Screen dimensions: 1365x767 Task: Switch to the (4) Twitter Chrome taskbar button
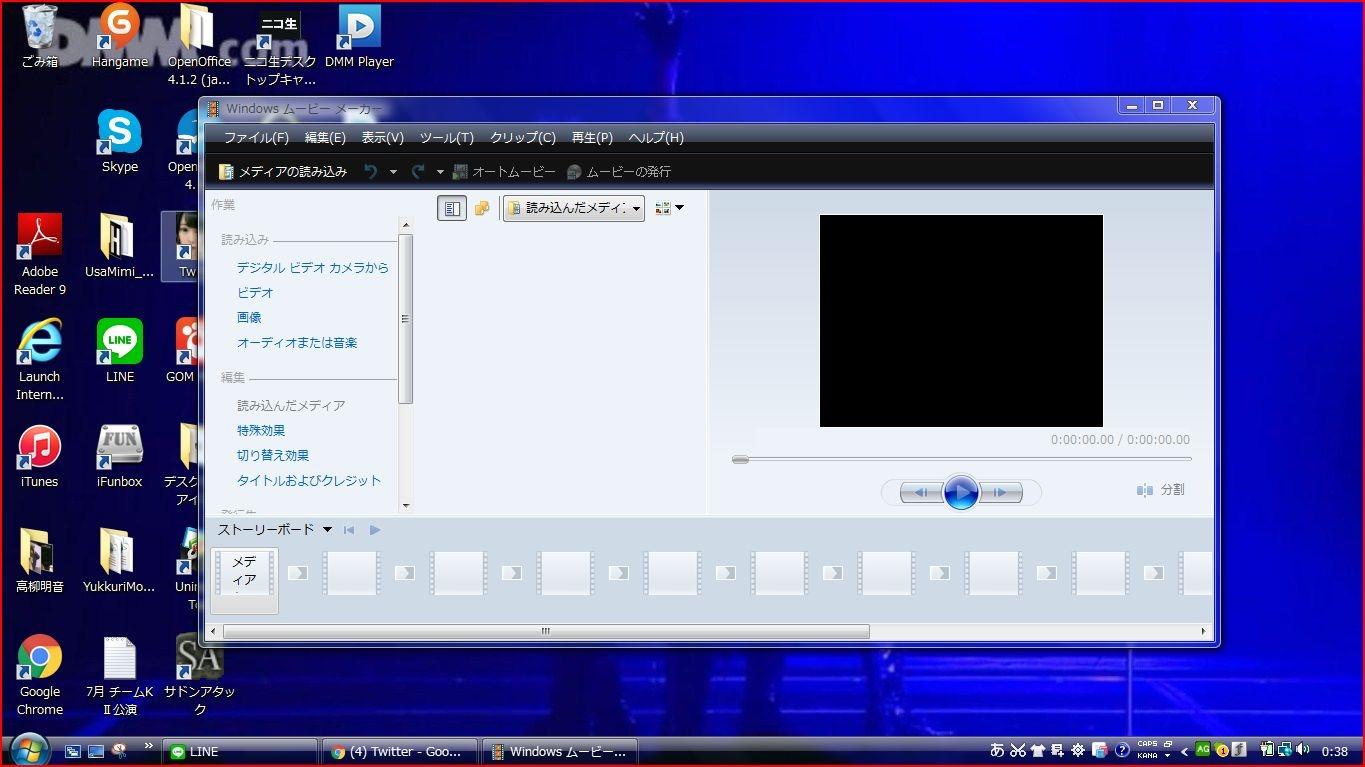[400, 751]
